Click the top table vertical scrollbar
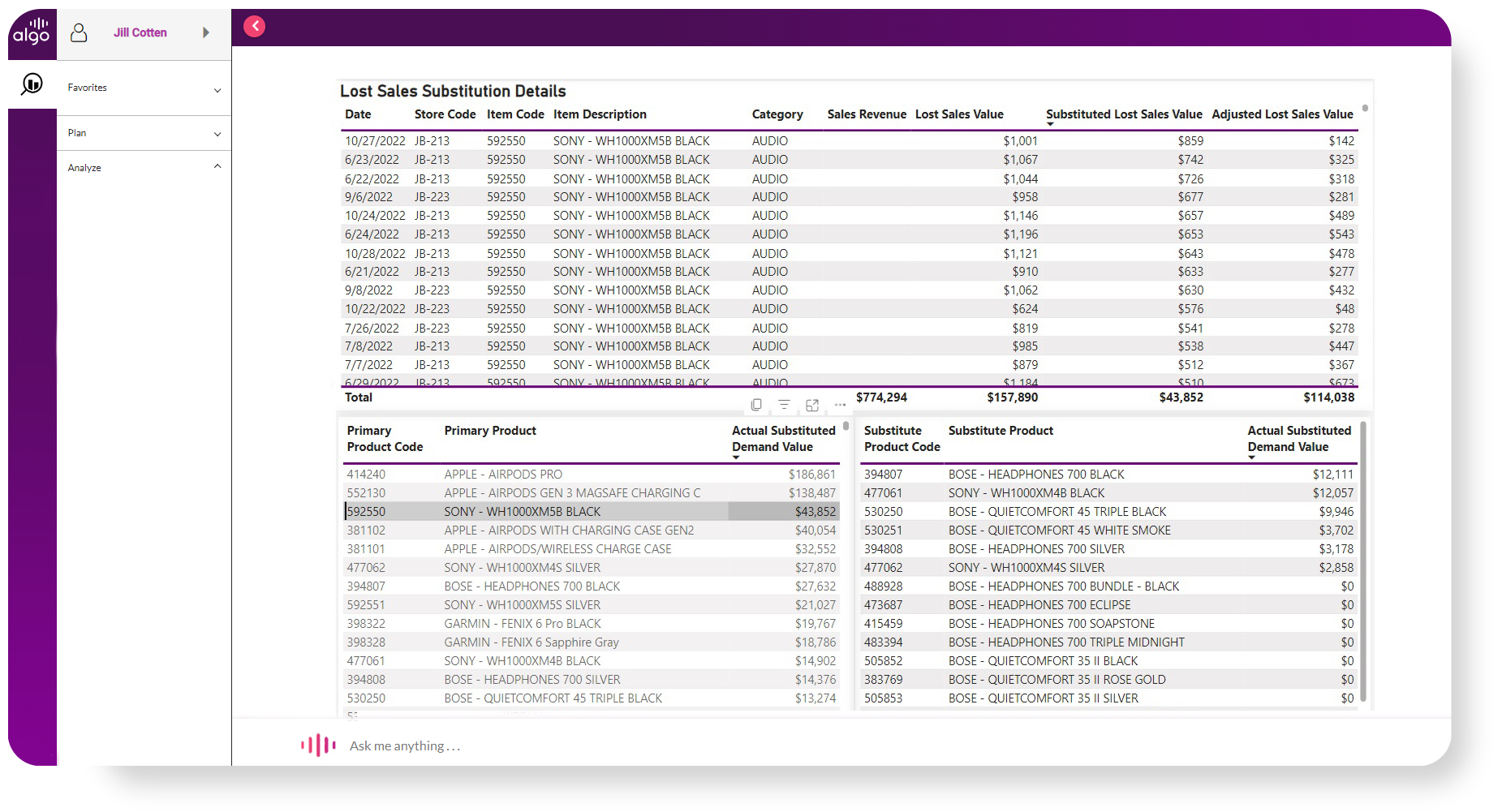Image resolution: width=1502 pixels, height=812 pixels. 1365,108
